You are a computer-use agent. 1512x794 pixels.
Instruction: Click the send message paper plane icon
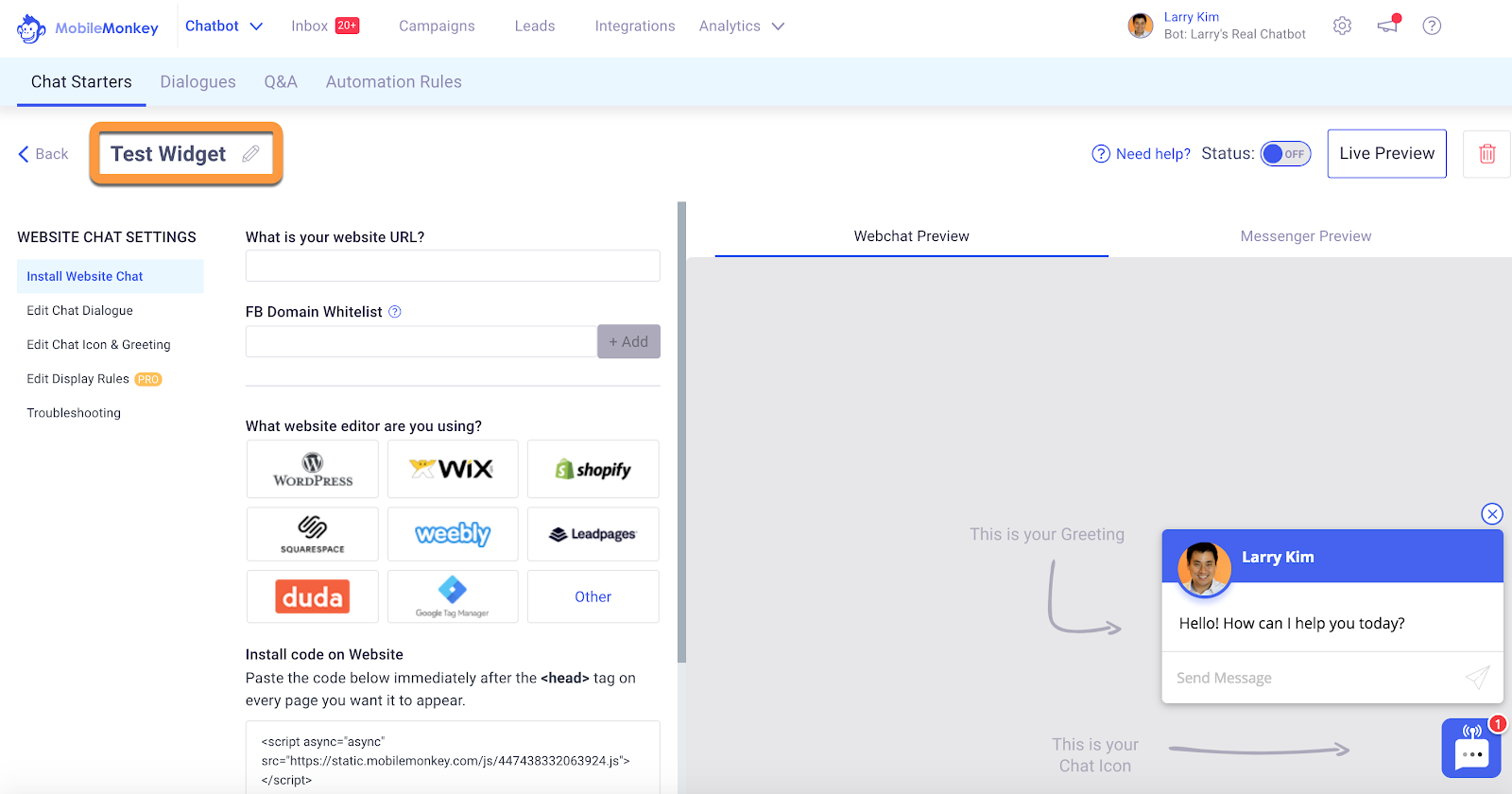pyautogui.click(x=1477, y=677)
